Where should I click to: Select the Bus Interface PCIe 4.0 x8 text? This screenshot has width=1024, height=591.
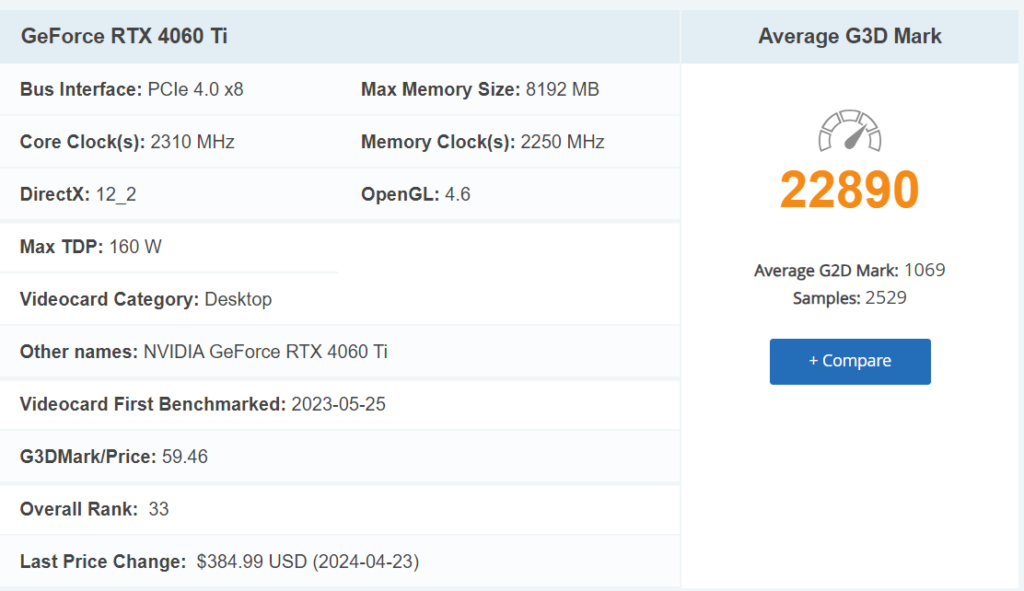(195, 90)
